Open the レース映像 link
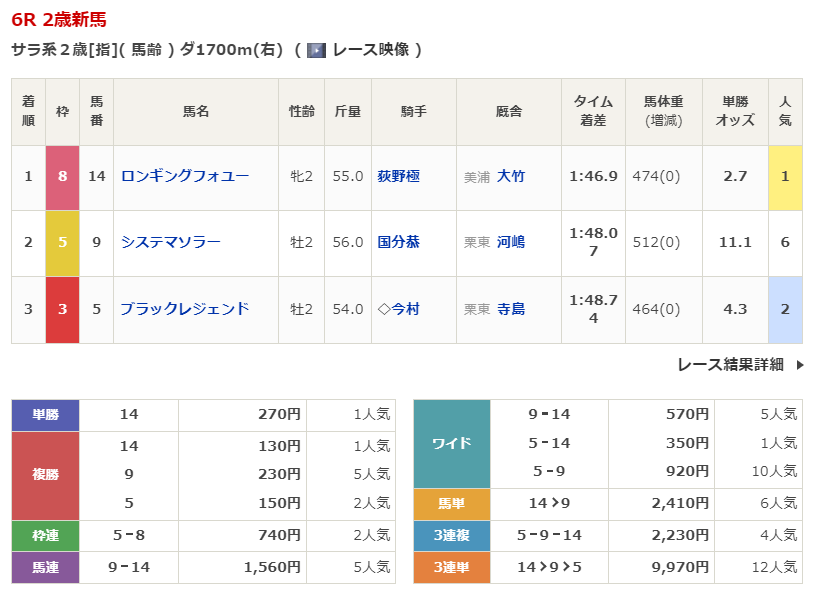 (370, 50)
